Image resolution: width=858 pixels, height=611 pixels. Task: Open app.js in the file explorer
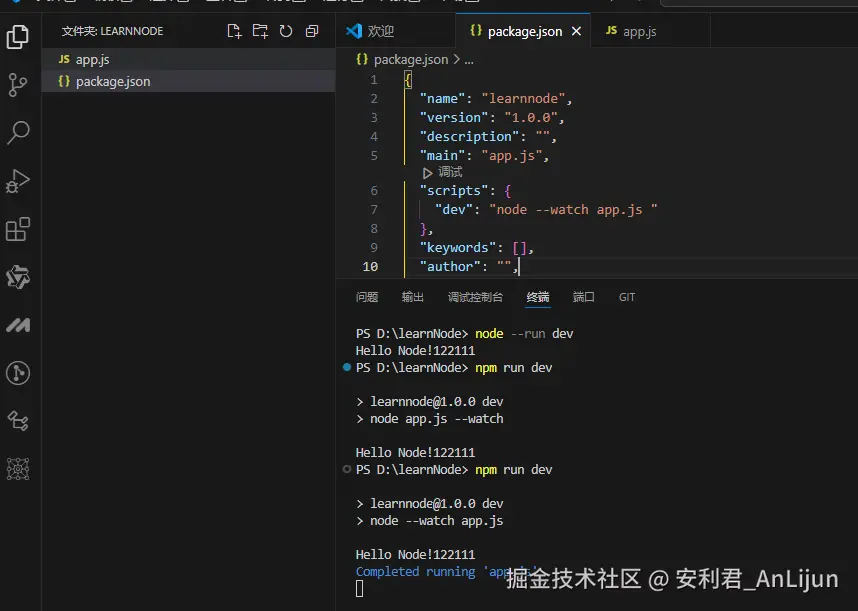tap(188, 59)
